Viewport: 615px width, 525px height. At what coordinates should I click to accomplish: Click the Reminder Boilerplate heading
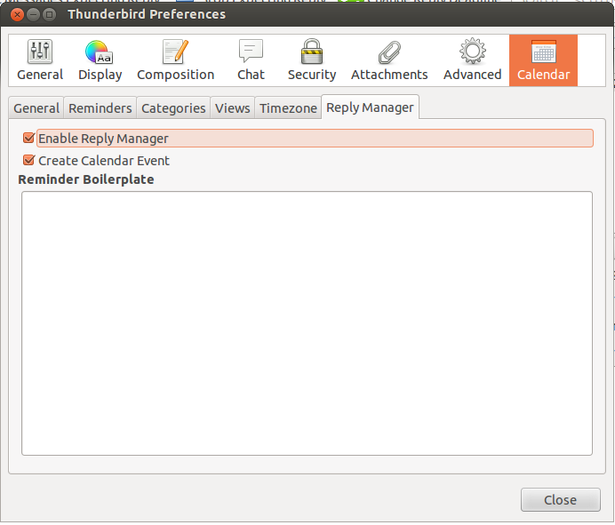click(86, 180)
